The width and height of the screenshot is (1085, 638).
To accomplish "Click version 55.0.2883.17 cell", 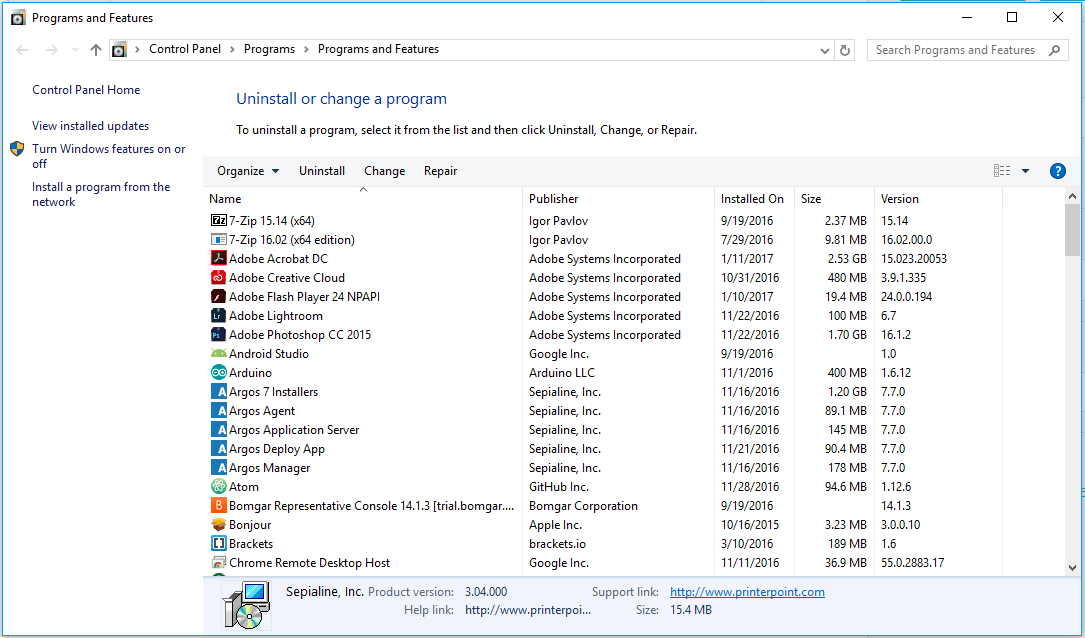I will click(913, 563).
